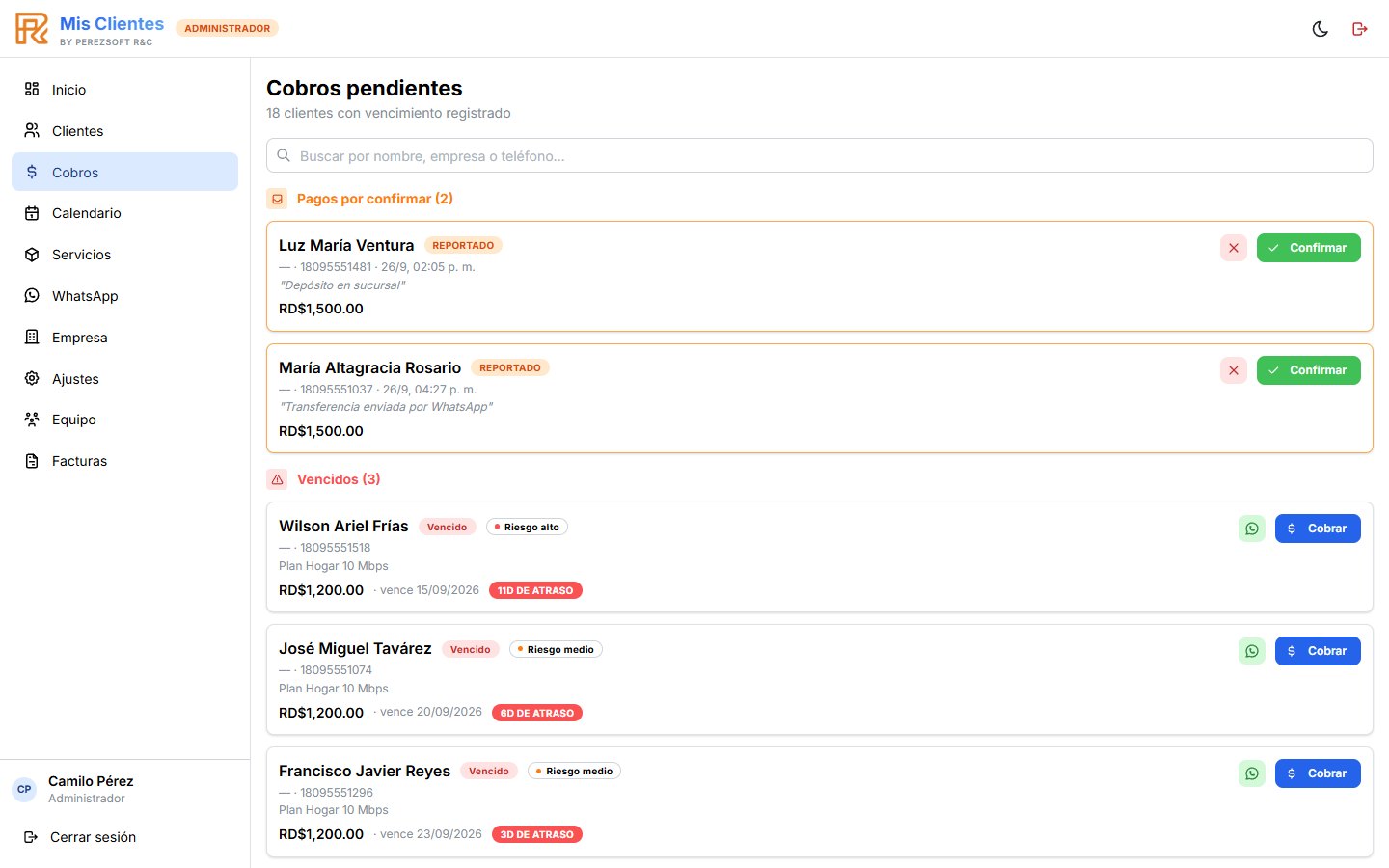Go to Clientes in the sidebar
This screenshot has width=1389, height=868.
[124, 131]
